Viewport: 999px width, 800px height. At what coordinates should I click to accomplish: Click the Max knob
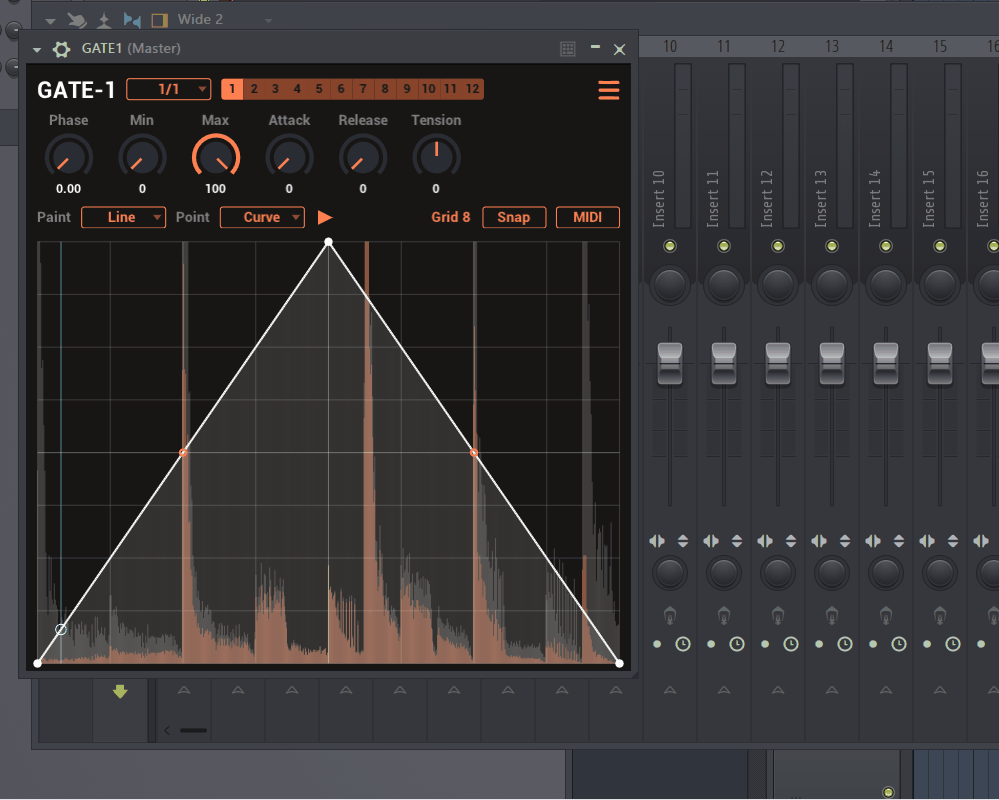216,157
